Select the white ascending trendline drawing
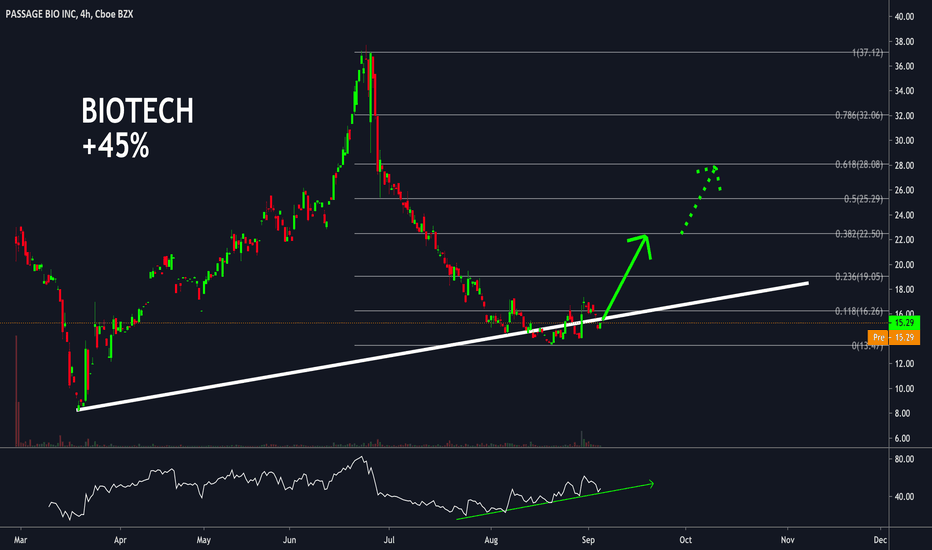Image resolution: width=932 pixels, height=550 pixels. [x=443, y=347]
